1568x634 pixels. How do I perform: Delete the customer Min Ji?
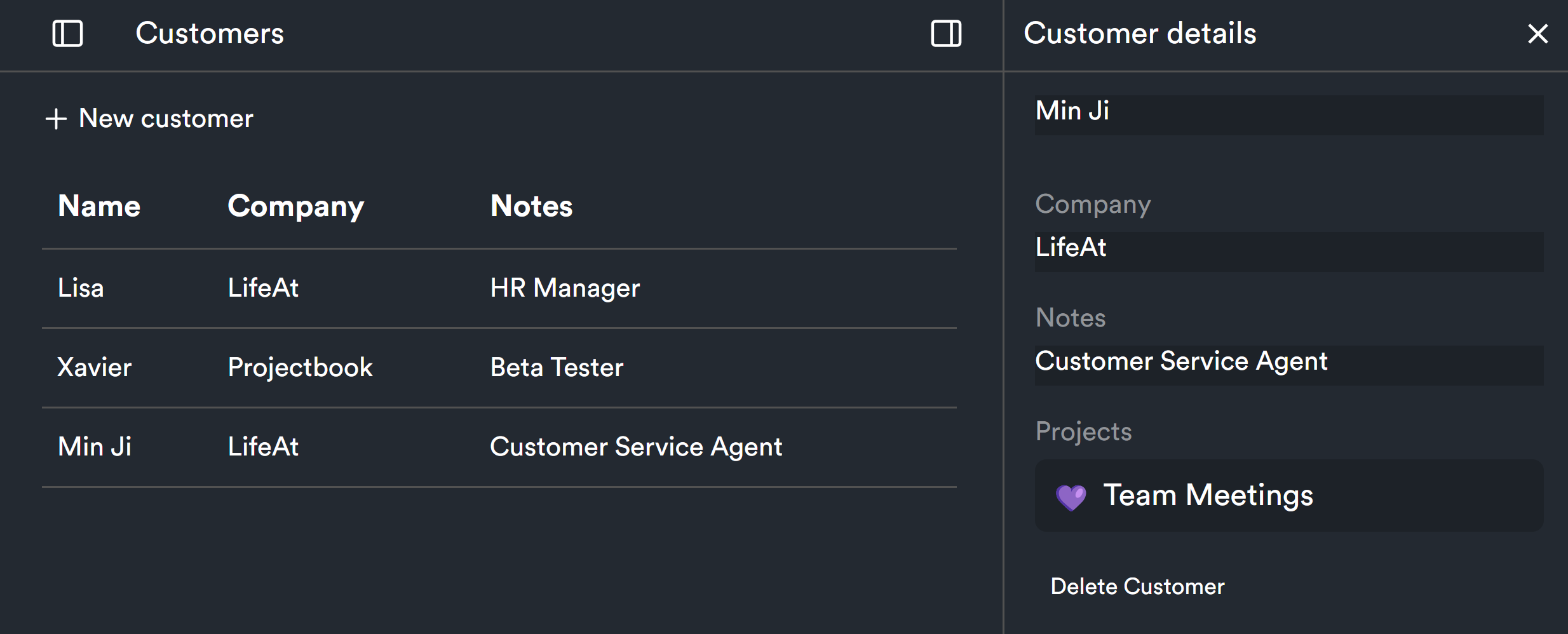[x=1137, y=586]
